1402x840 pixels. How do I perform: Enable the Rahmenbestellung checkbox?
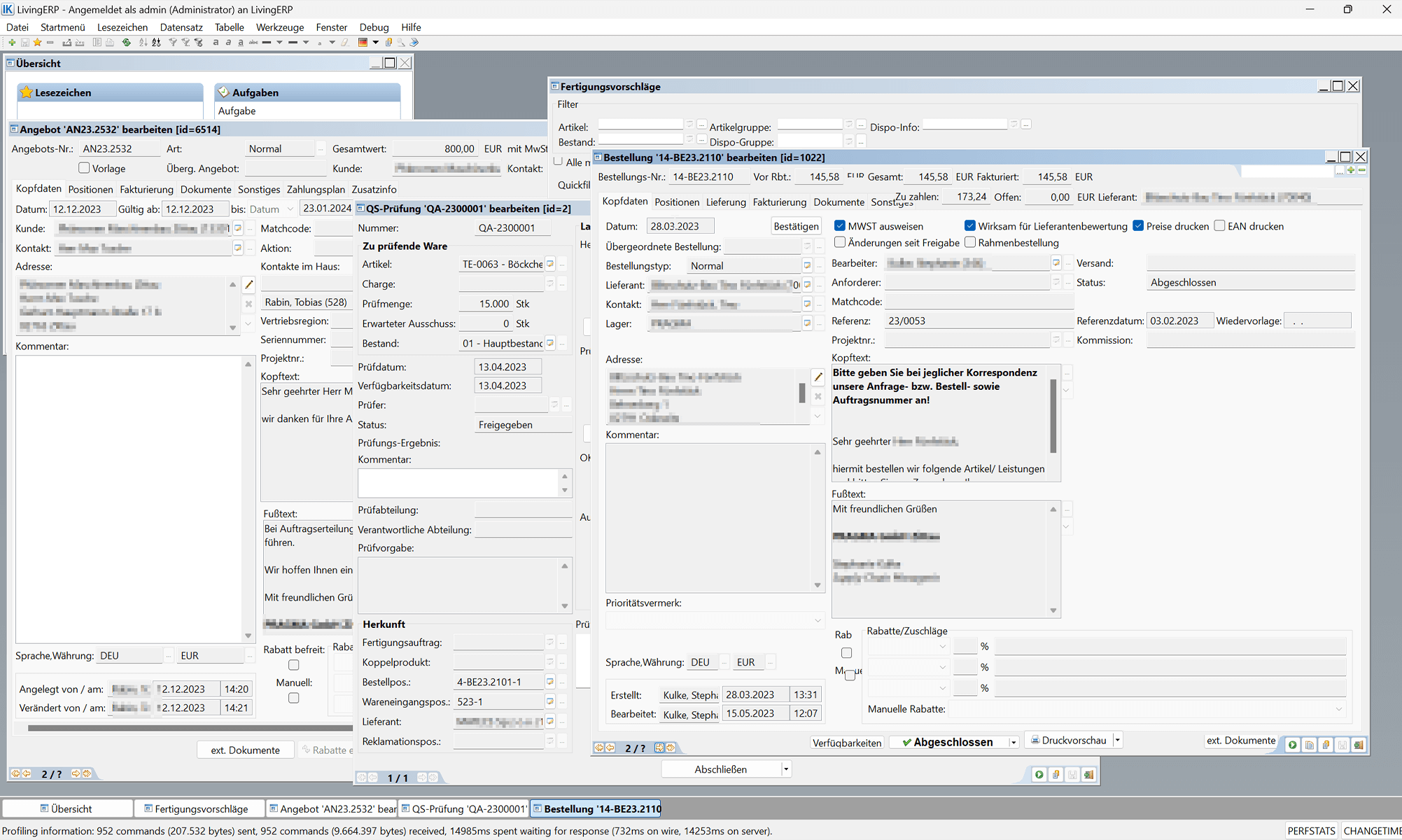point(970,242)
